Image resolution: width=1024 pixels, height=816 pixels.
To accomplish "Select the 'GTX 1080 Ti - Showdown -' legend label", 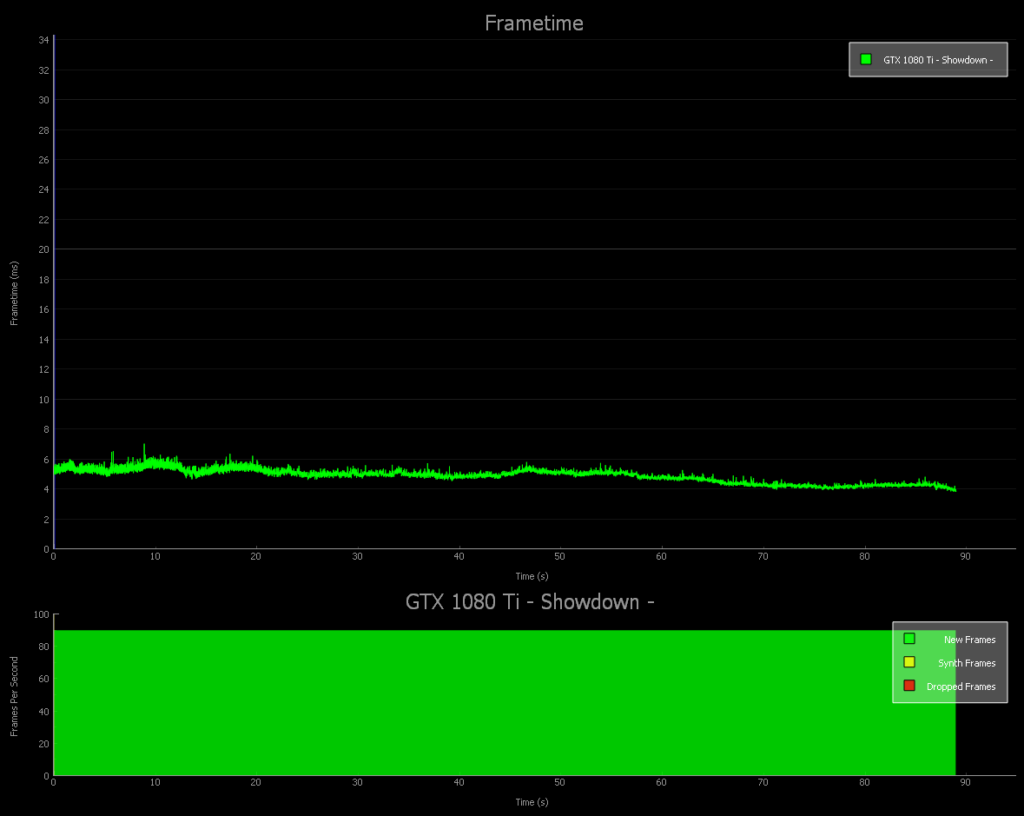I will pyautogui.click(x=937, y=60).
